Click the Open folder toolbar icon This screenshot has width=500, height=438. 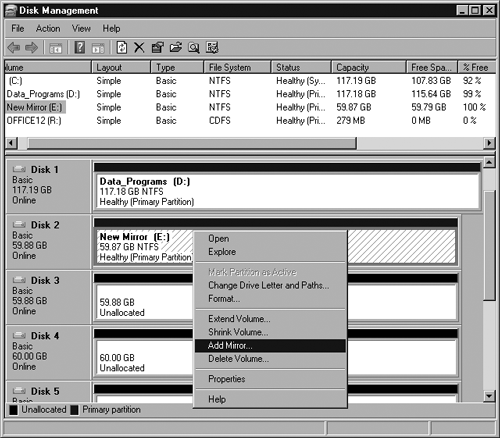(x=176, y=48)
